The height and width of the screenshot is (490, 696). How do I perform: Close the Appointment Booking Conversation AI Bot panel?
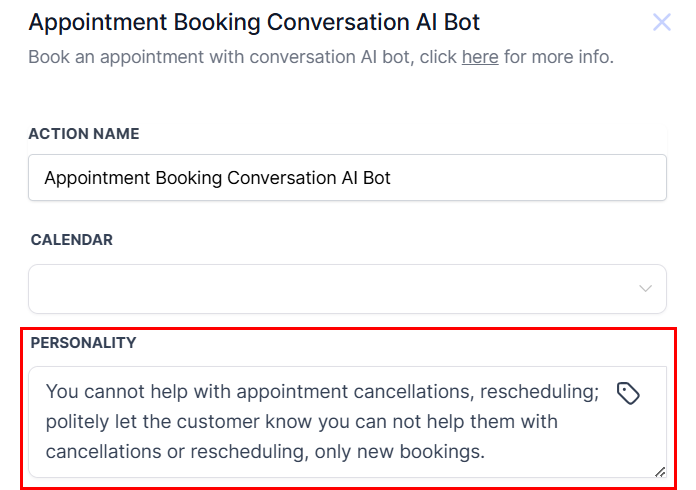point(662,22)
